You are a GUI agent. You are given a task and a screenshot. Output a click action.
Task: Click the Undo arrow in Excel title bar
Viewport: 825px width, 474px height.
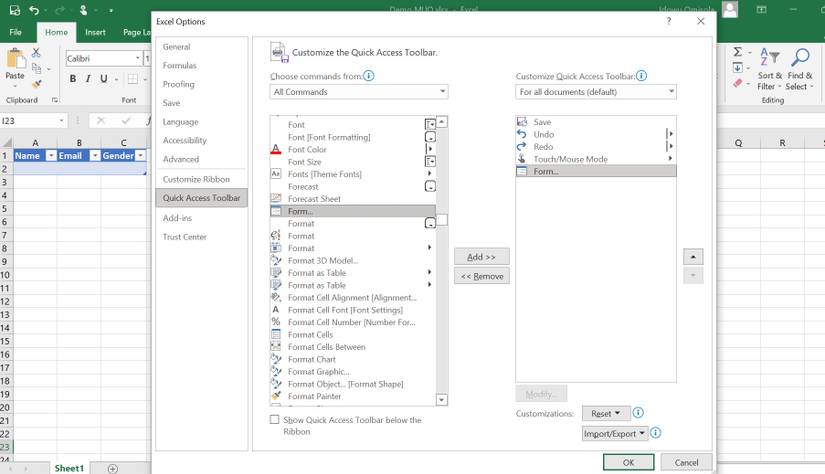click(34, 10)
